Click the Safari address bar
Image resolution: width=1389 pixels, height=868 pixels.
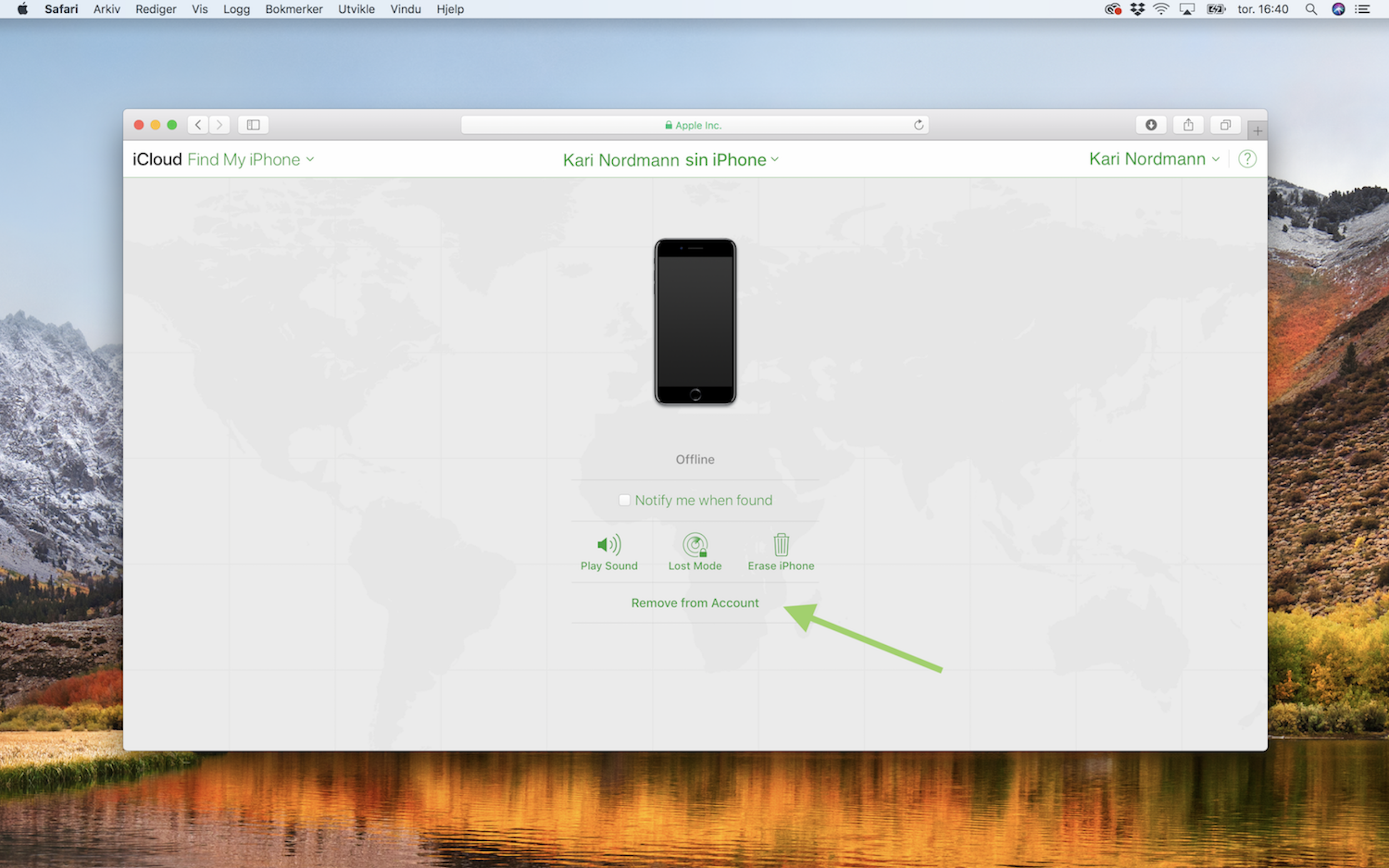(x=694, y=125)
